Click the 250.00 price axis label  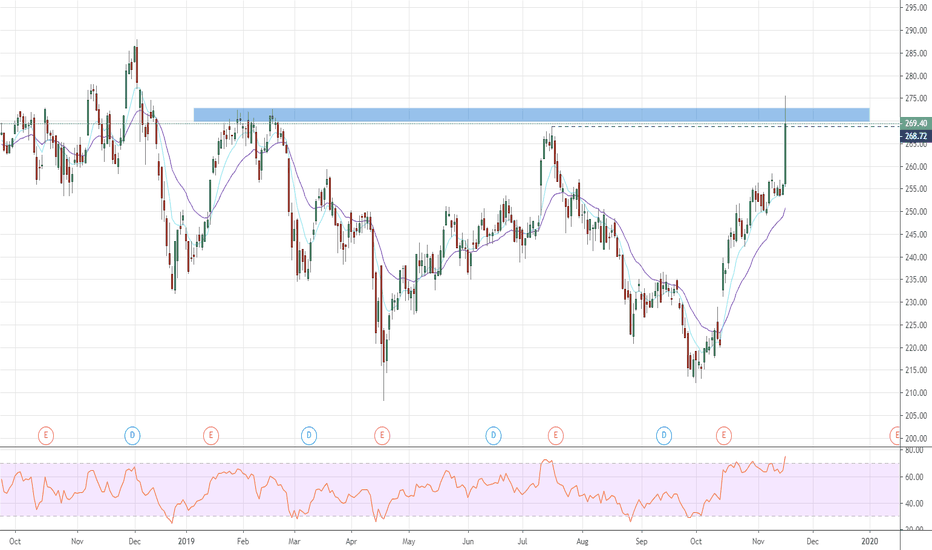[916, 212]
